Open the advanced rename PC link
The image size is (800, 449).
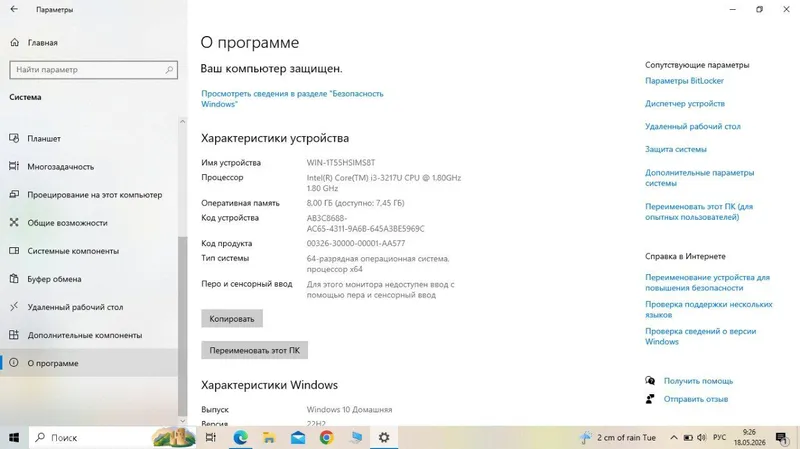pos(699,212)
